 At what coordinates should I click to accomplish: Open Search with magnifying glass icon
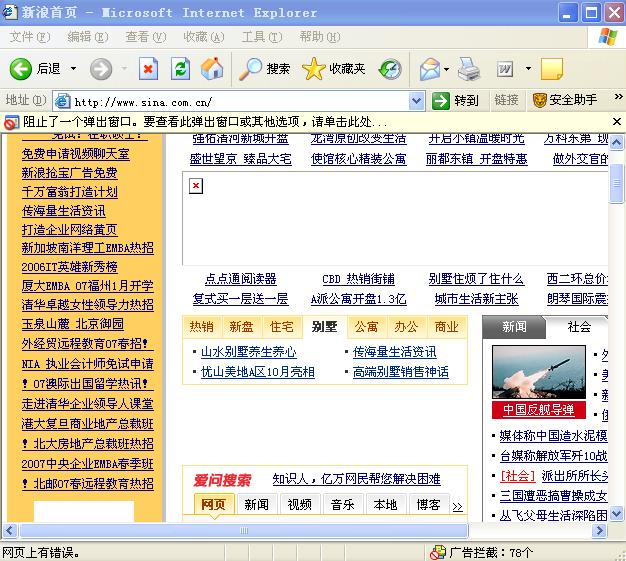(250, 69)
